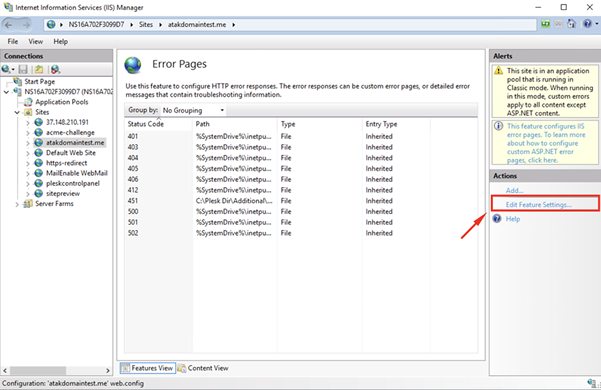Click the Save disk icon in Connections toolbar
This screenshot has width=601, height=390.
tap(23, 69)
